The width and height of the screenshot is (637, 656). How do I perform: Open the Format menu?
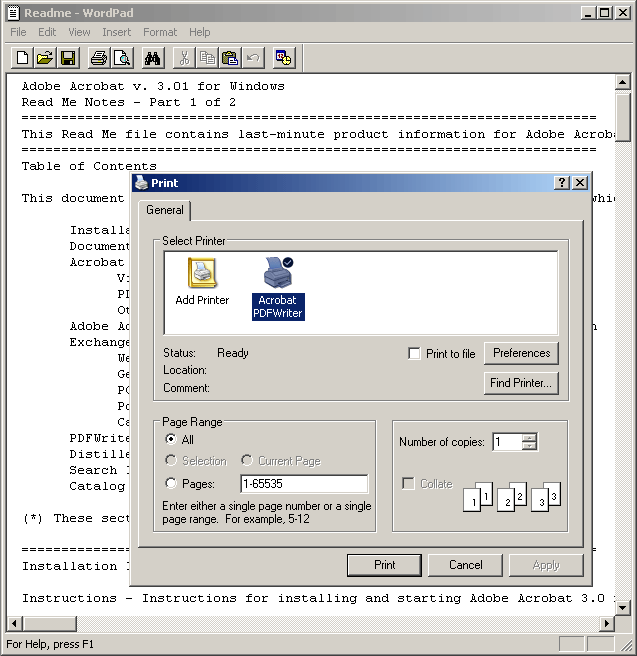[x=160, y=32]
